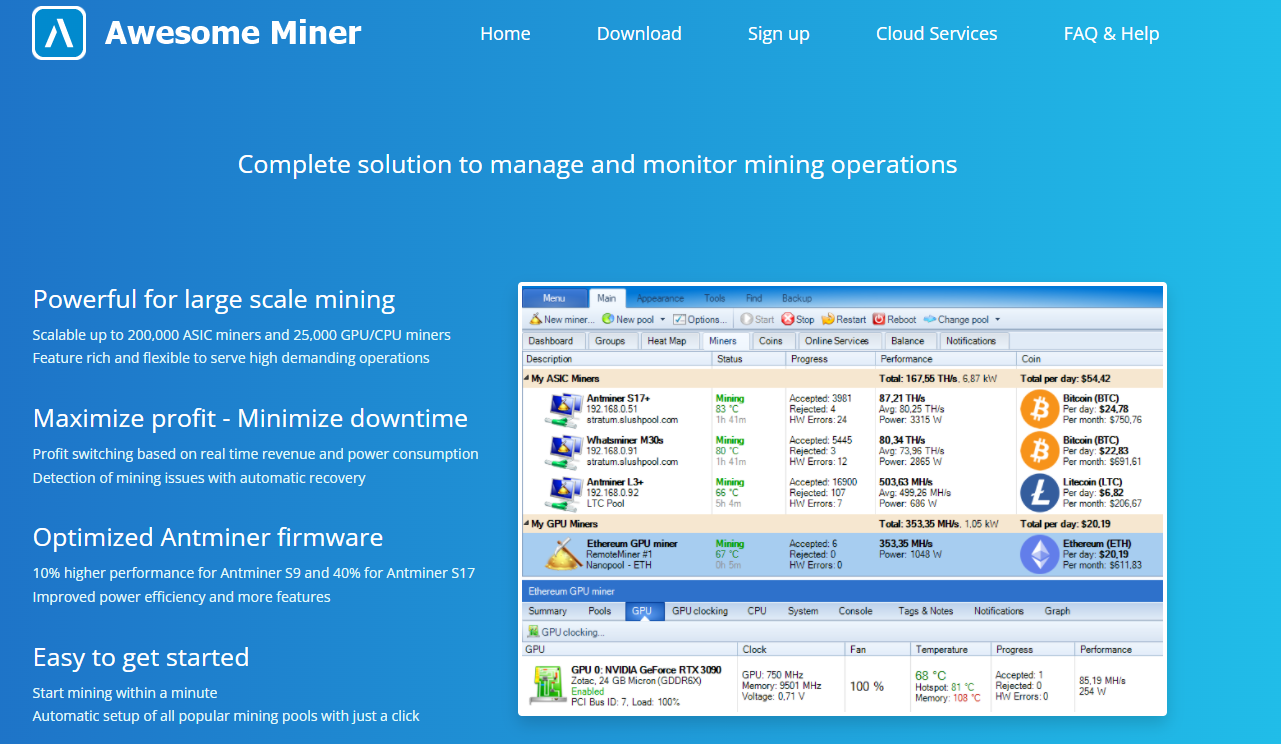1281x744 pixels.
Task: Click the New pool globe icon
Action: [608, 319]
